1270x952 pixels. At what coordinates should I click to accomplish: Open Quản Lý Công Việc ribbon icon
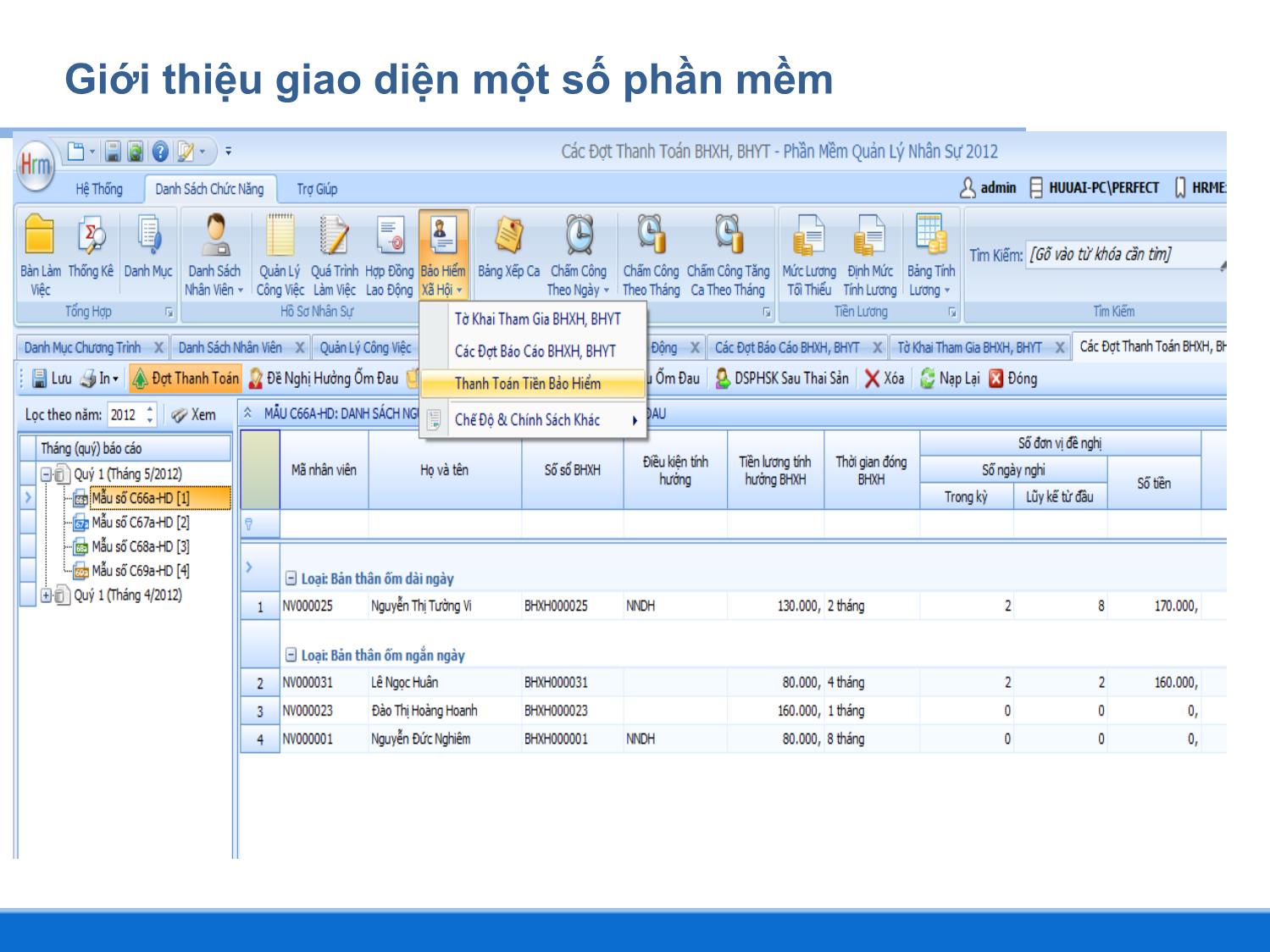tap(280, 254)
